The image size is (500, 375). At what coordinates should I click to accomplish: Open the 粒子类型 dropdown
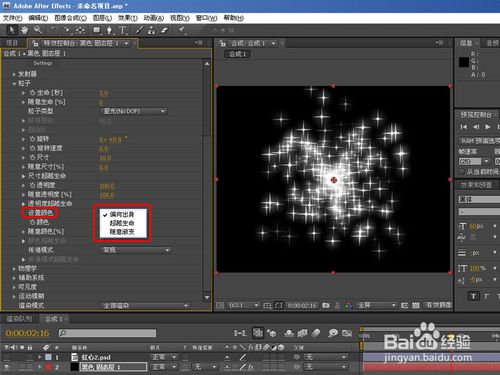pos(134,111)
